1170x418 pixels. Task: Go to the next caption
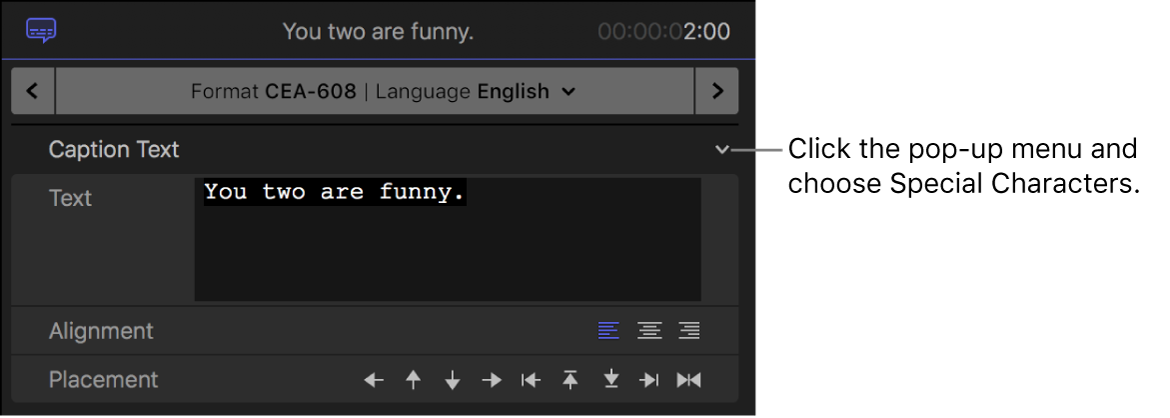pos(716,91)
